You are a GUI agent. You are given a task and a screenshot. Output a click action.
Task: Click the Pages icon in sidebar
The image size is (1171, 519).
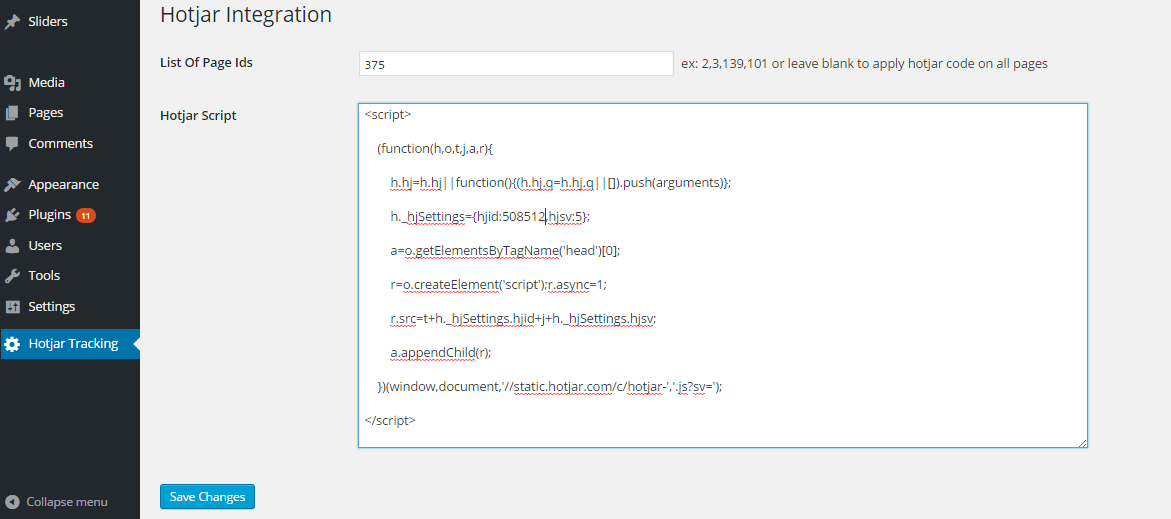pos(12,113)
